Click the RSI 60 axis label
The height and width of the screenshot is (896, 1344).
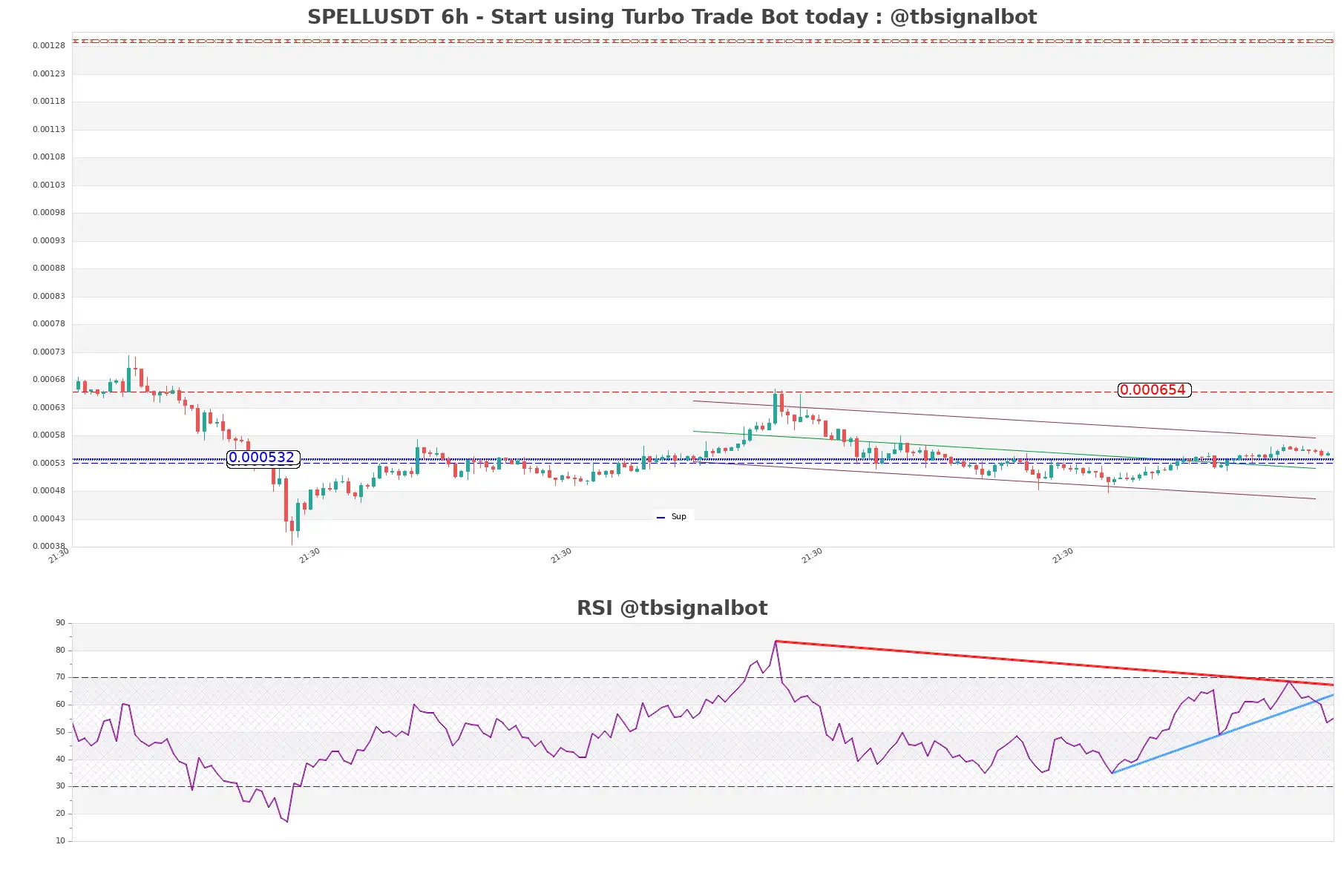point(61,705)
